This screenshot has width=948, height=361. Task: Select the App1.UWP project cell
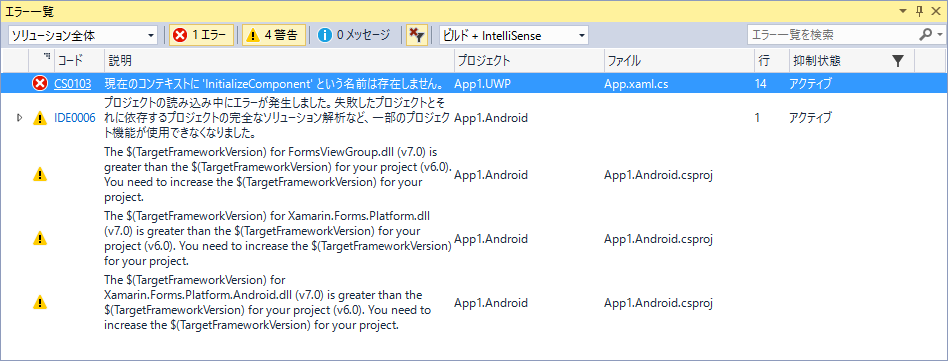click(x=482, y=83)
